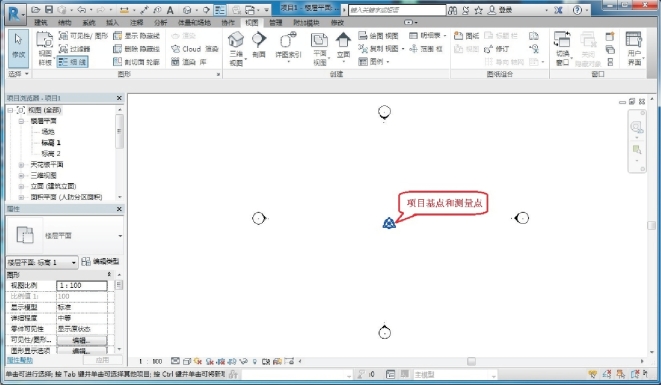Switch to the 管理 ribbon tab
This screenshot has height=385, width=661.
pyautogui.click(x=275, y=22)
